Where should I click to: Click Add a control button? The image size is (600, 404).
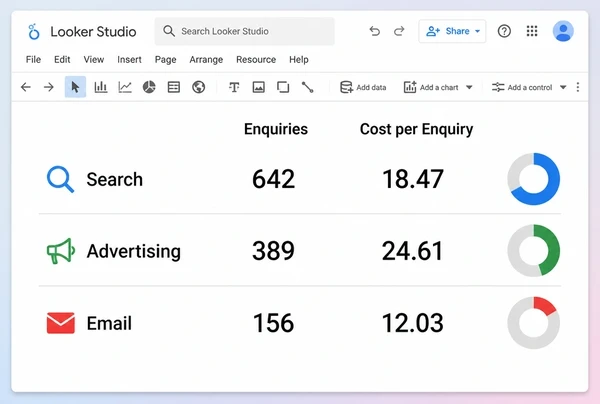click(522, 87)
